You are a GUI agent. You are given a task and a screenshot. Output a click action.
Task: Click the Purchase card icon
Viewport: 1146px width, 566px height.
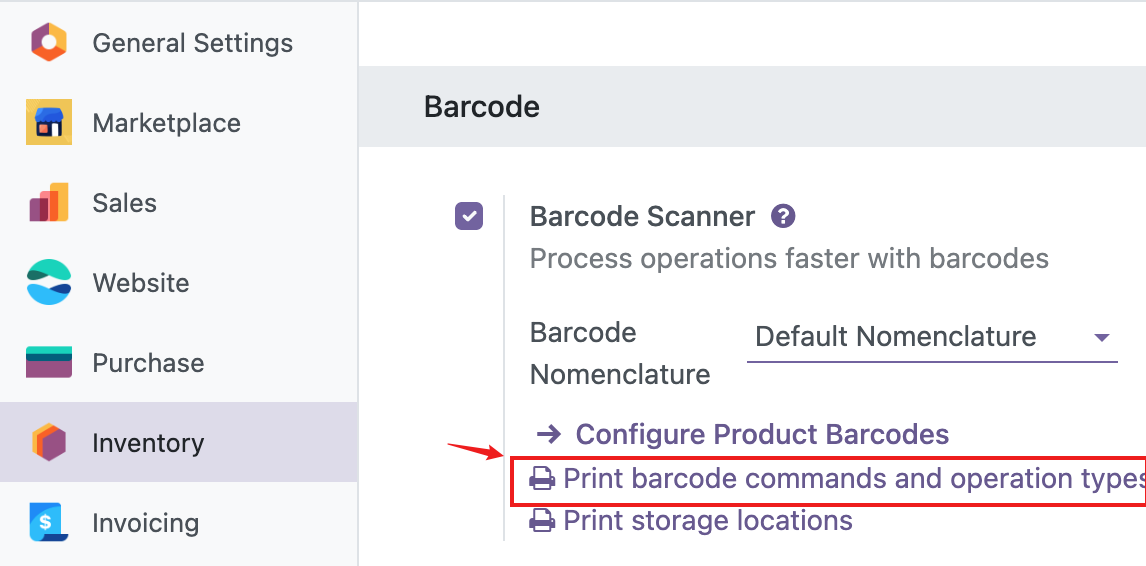click(48, 363)
